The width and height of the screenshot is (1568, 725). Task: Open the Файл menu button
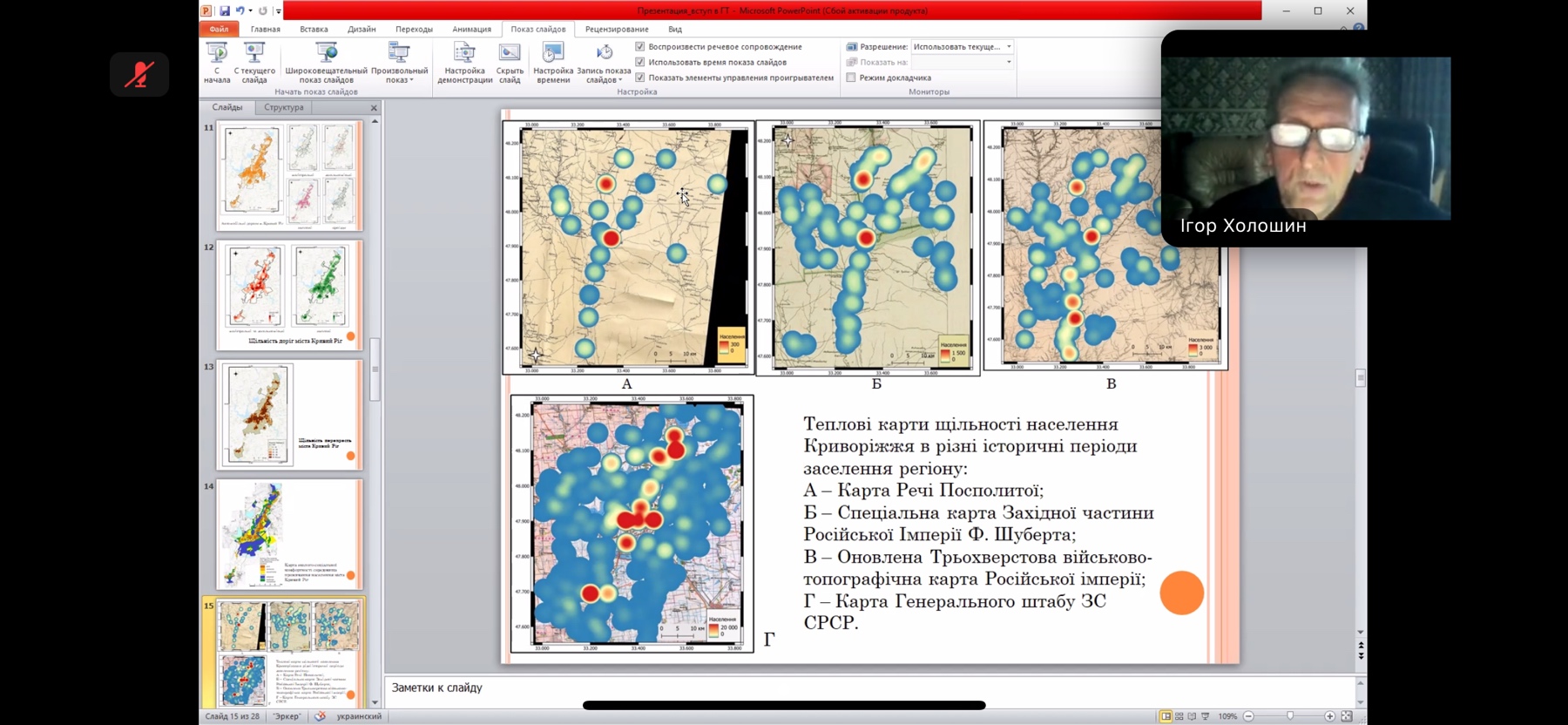point(219,29)
